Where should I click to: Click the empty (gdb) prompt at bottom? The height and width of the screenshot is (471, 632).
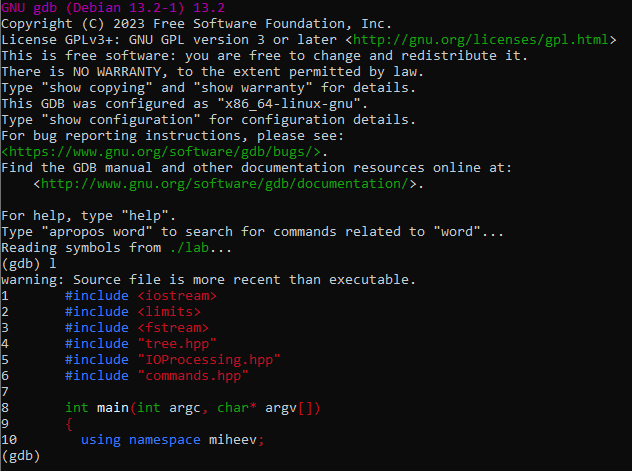[x=20, y=456]
